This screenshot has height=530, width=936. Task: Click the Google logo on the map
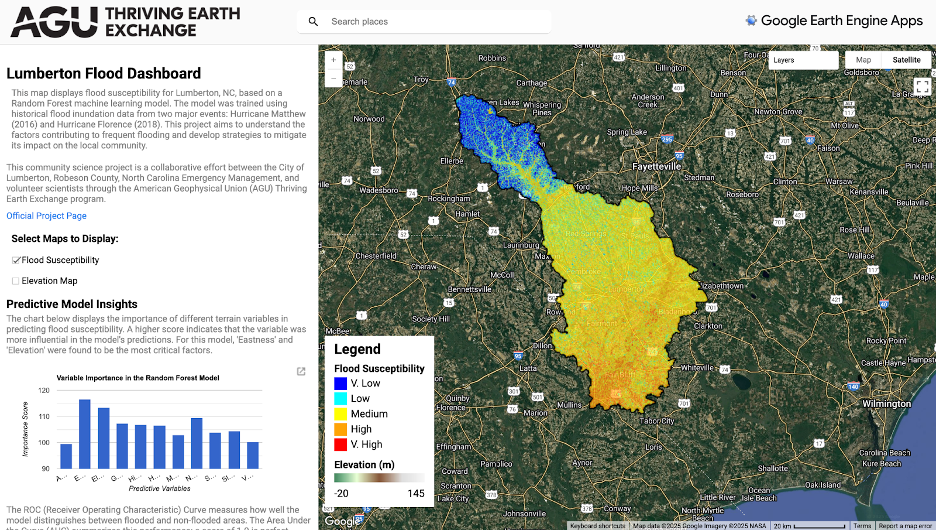343,520
